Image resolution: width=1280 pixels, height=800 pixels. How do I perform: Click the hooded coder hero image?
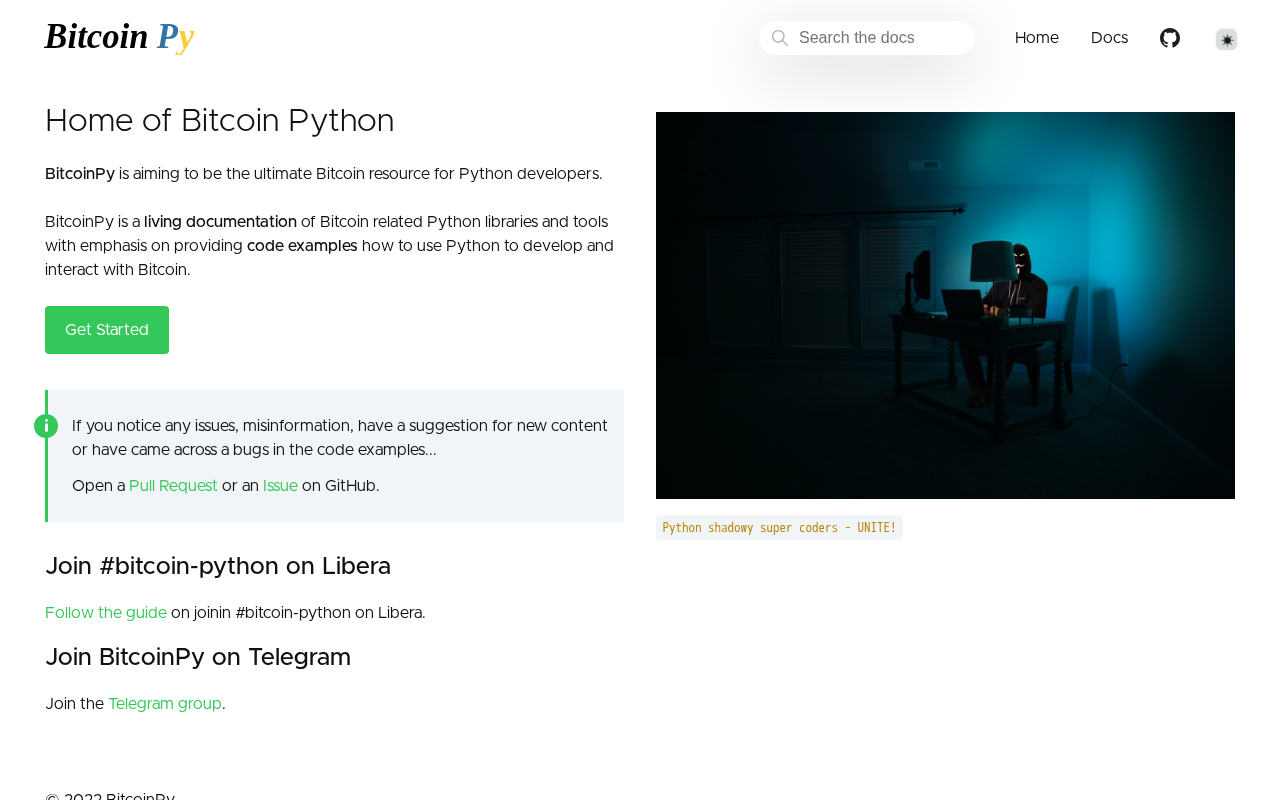pos(945,305)
